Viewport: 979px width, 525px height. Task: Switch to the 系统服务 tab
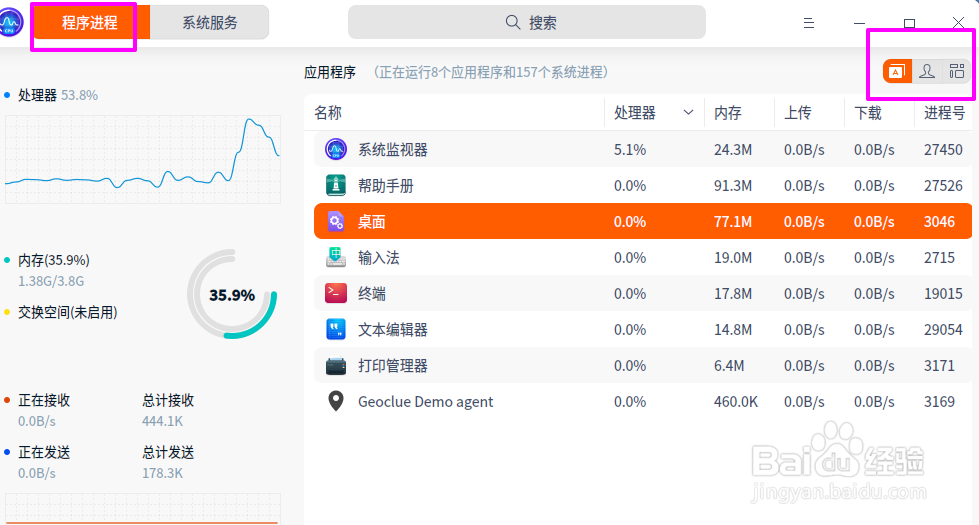click(210, 23)
